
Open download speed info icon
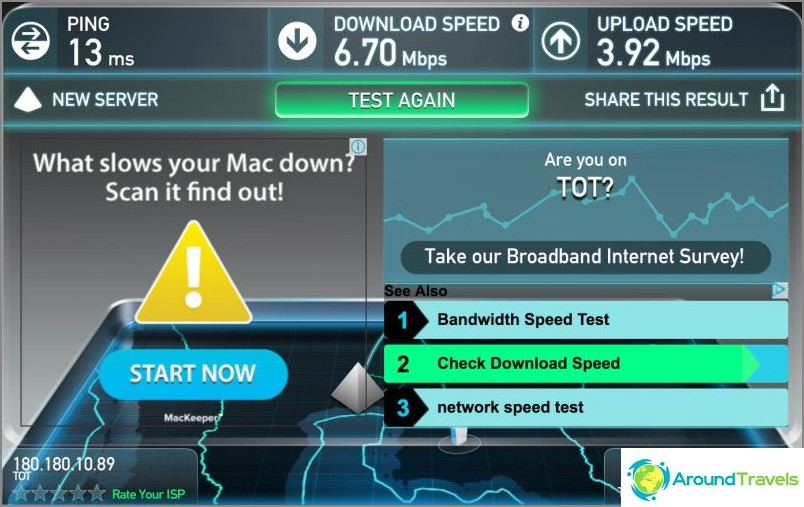point(520,23)
